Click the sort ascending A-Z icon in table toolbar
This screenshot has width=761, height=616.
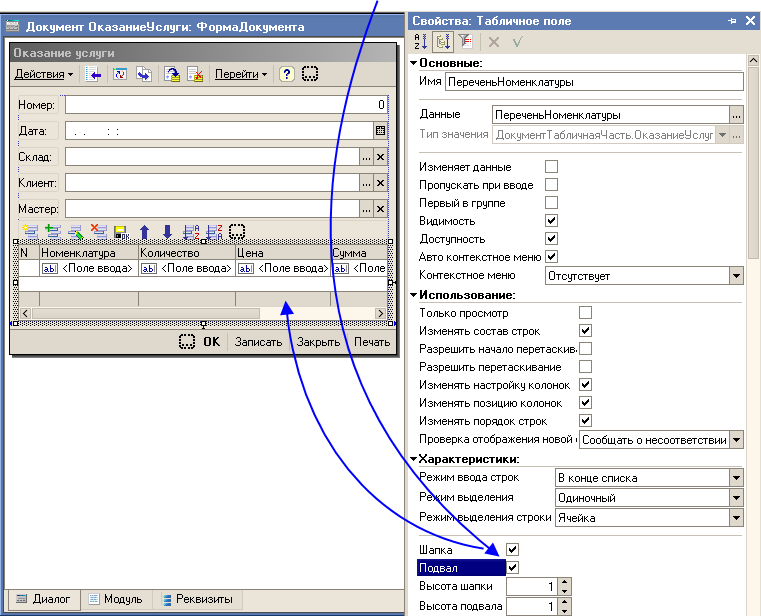tap(191, 231)
